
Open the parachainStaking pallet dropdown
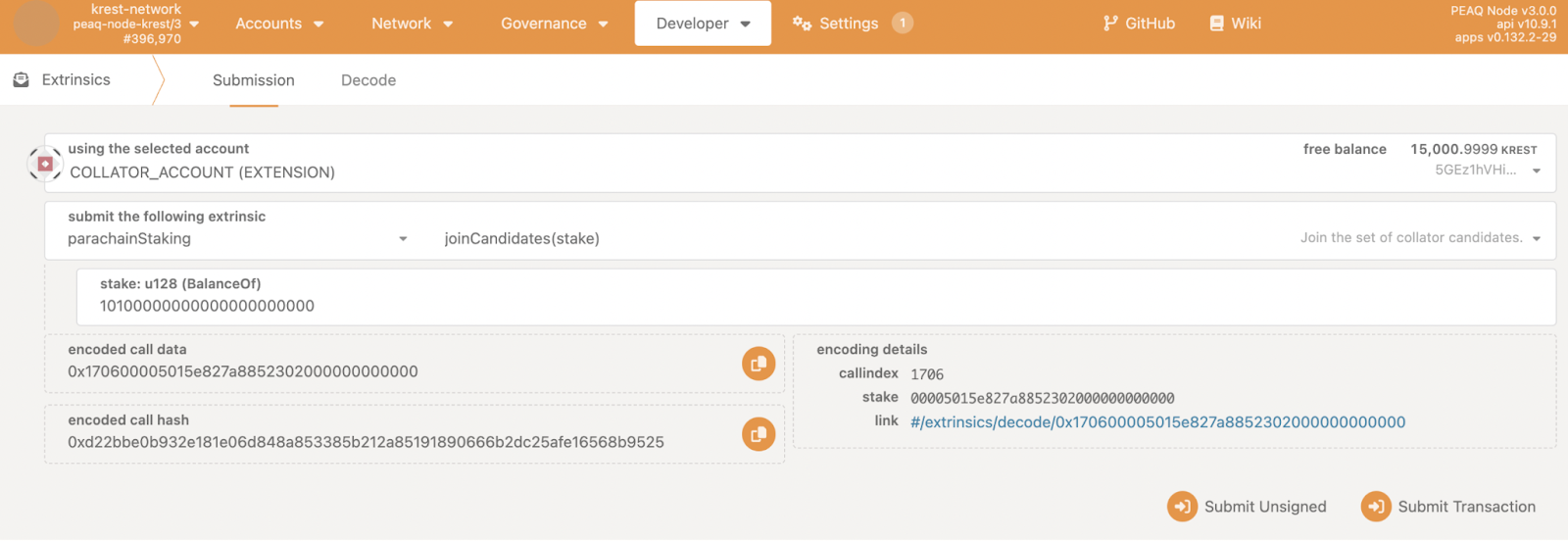403,239
